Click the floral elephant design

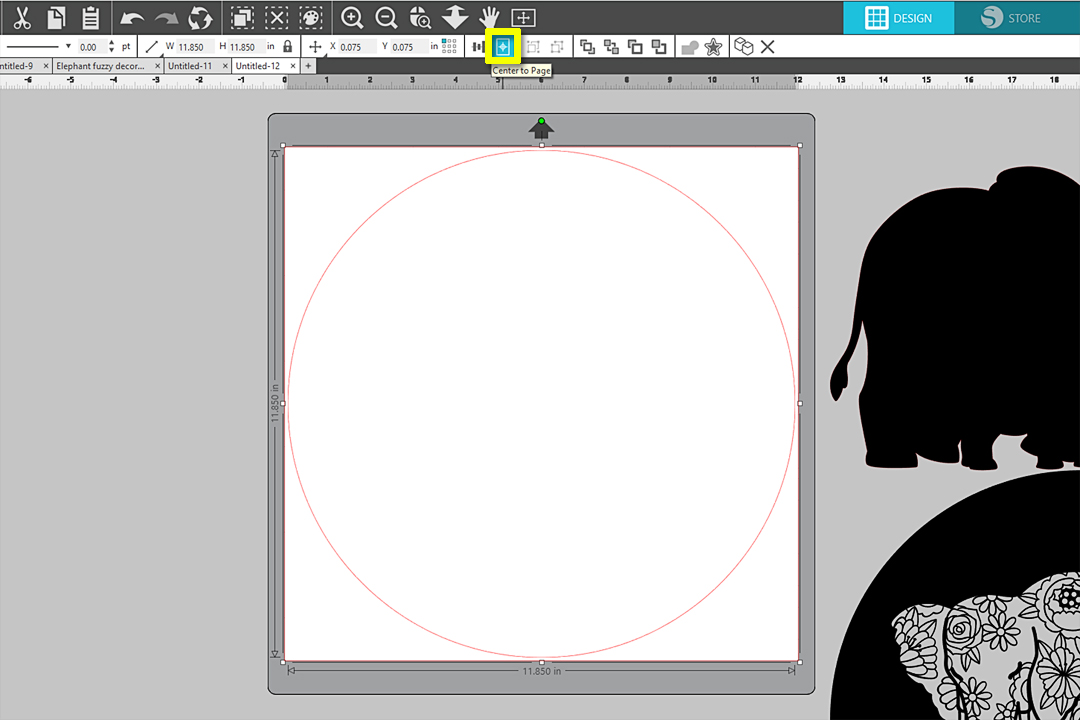[x=988, y=646]
